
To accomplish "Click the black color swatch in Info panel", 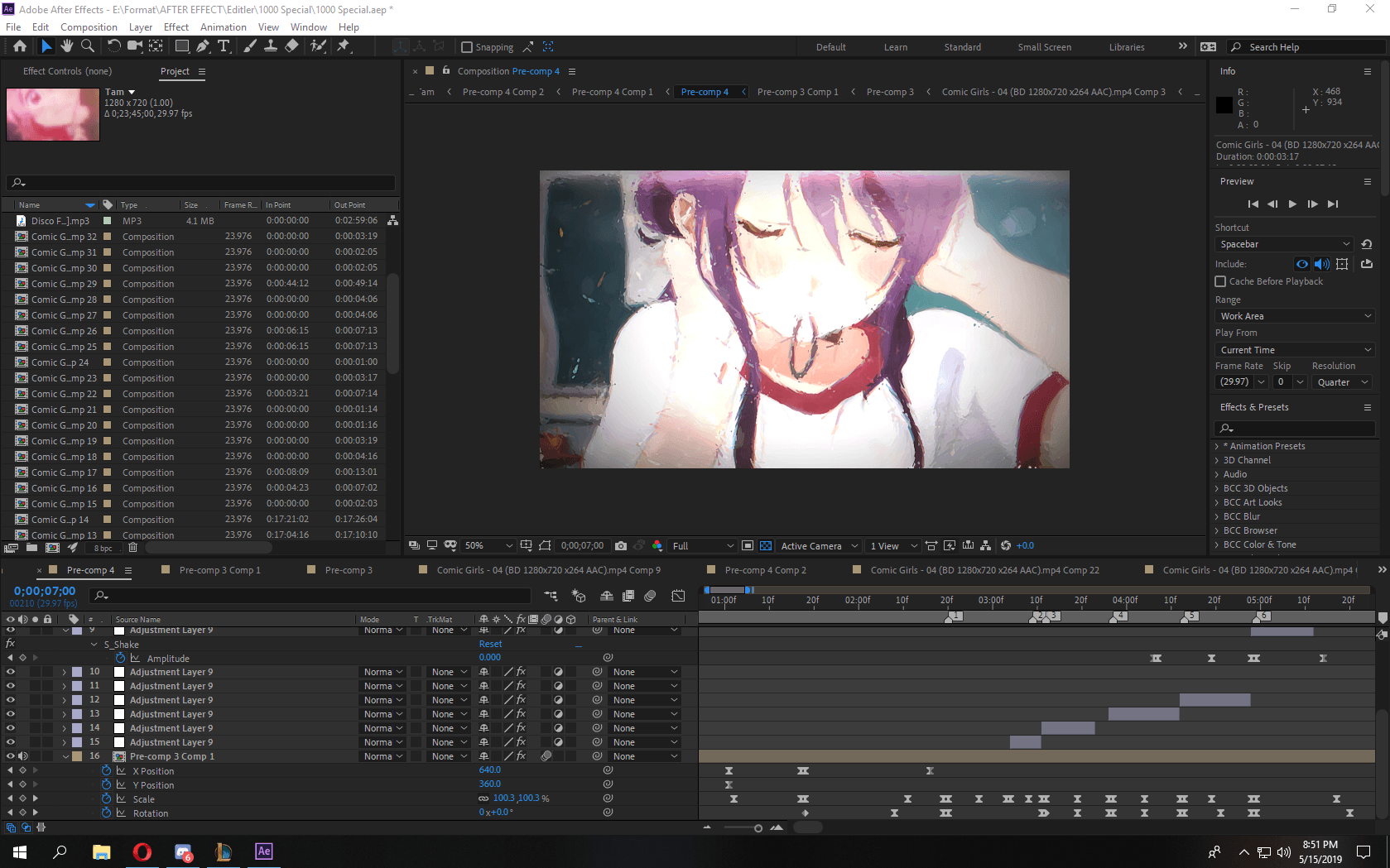I will (x=1224, y=105).
